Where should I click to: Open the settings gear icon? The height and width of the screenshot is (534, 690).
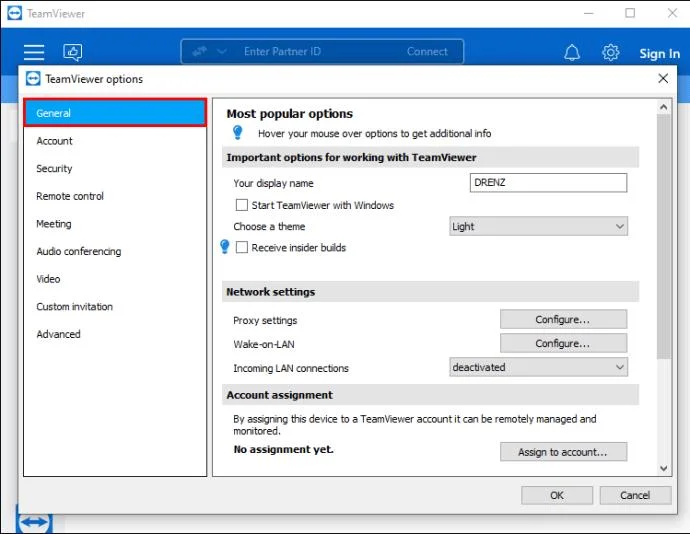point(610,52)
